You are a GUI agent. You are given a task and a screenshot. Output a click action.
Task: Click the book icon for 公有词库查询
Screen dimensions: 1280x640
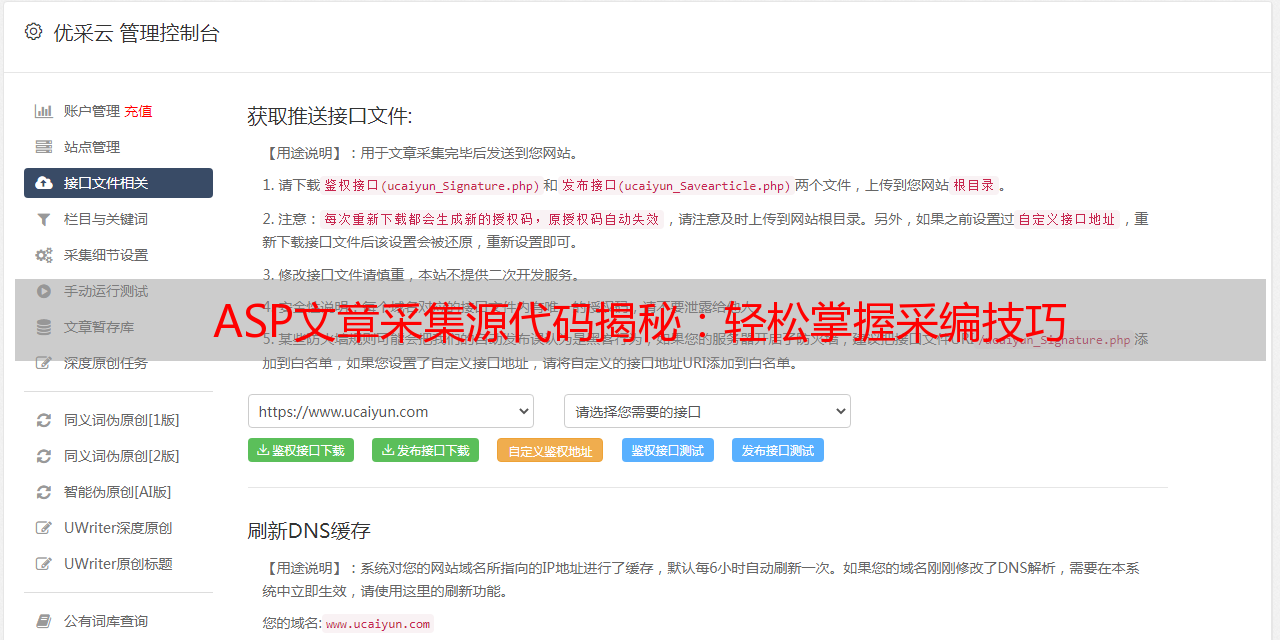[x=44, y=621]
